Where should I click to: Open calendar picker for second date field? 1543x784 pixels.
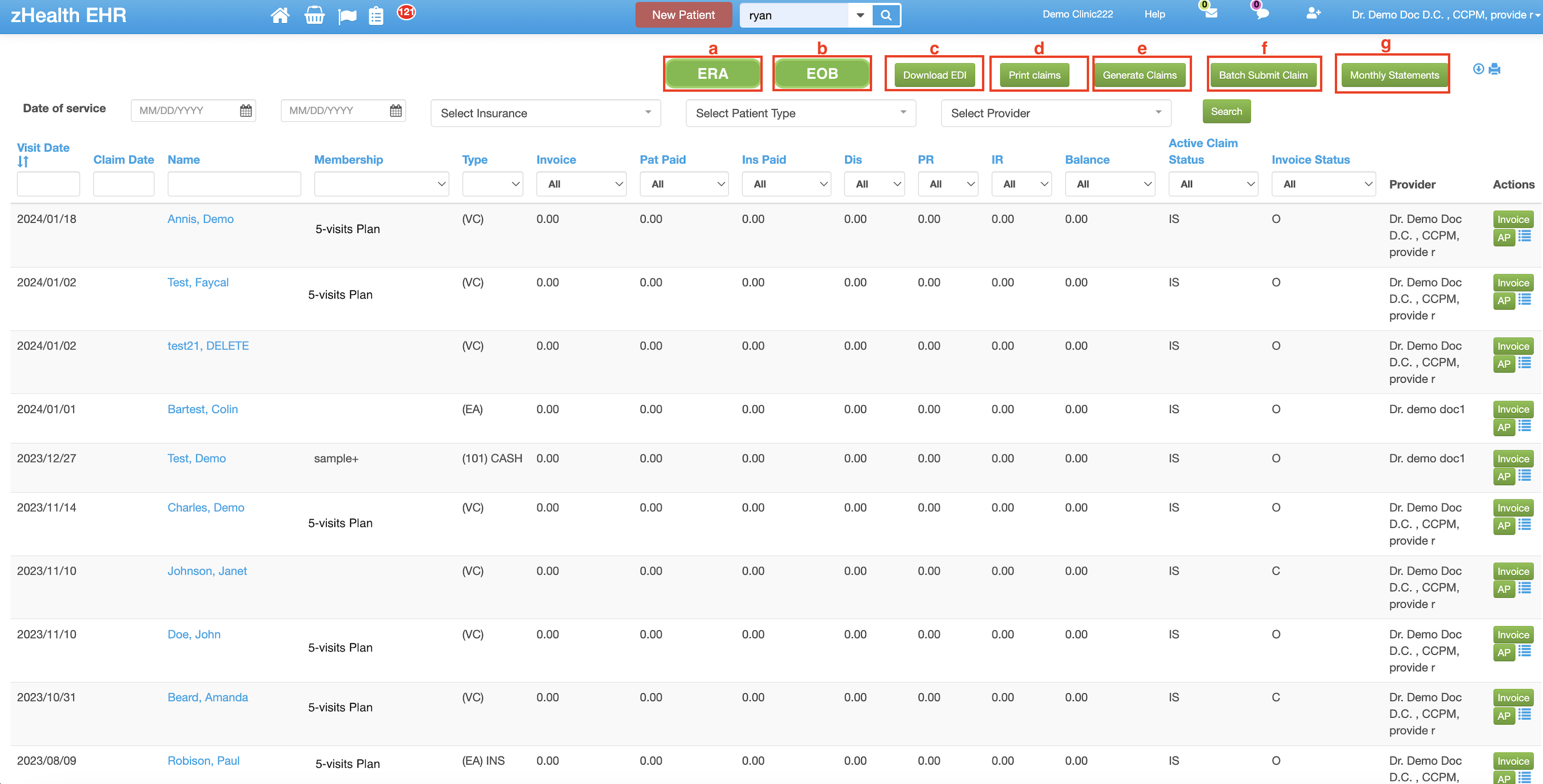(395, 111)
